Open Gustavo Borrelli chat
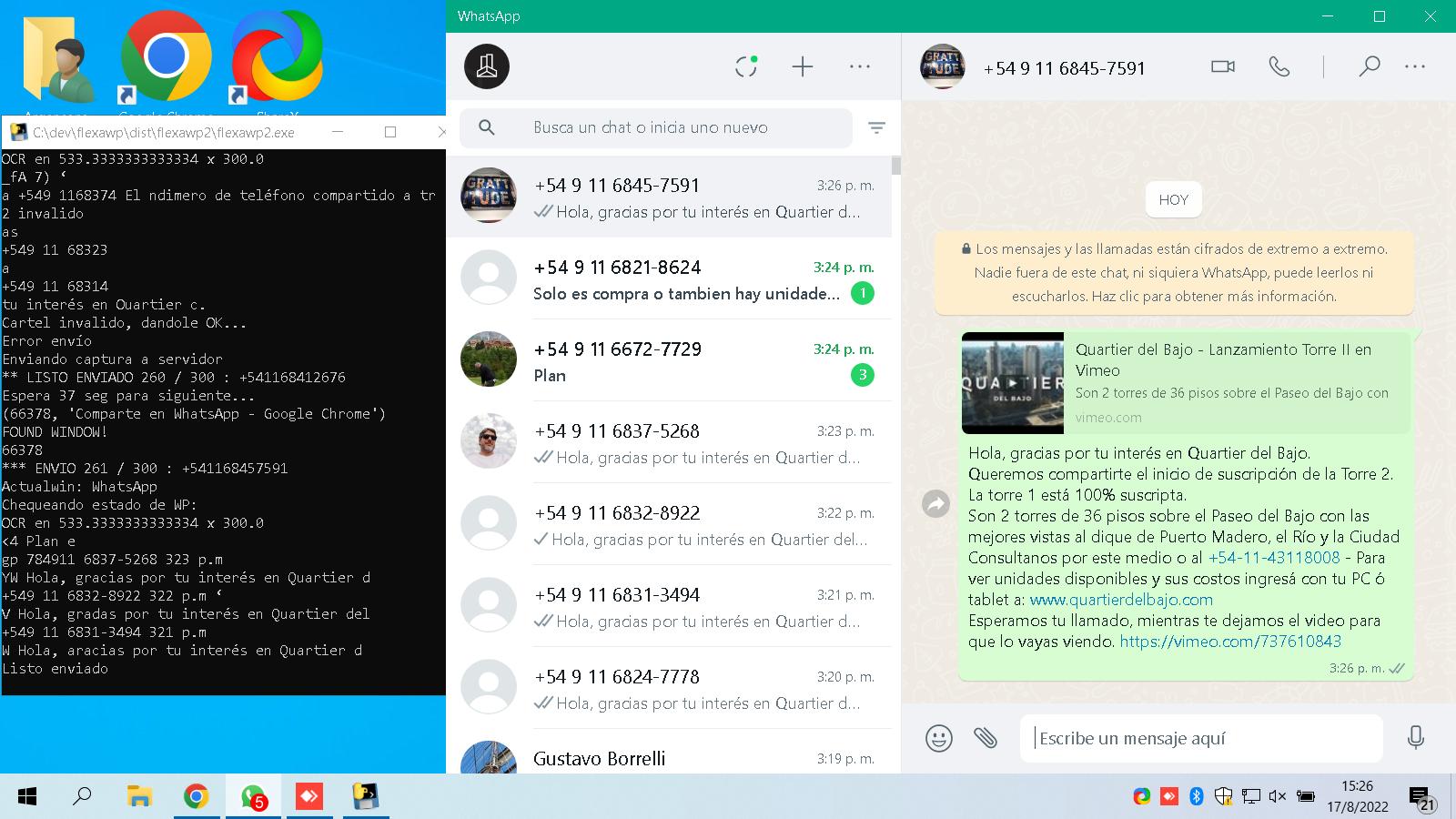This screenshot has width=1456, height=819. point(669,752)
